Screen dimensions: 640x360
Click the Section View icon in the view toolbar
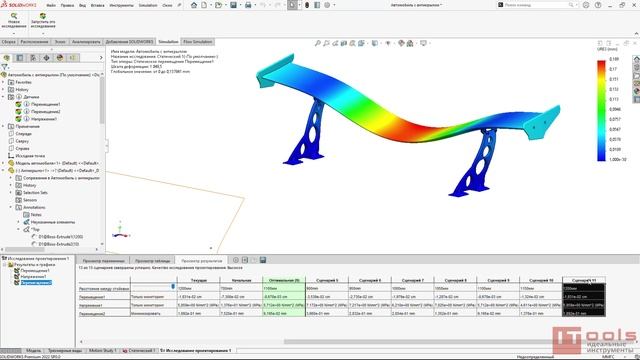(x=344, y=43)
